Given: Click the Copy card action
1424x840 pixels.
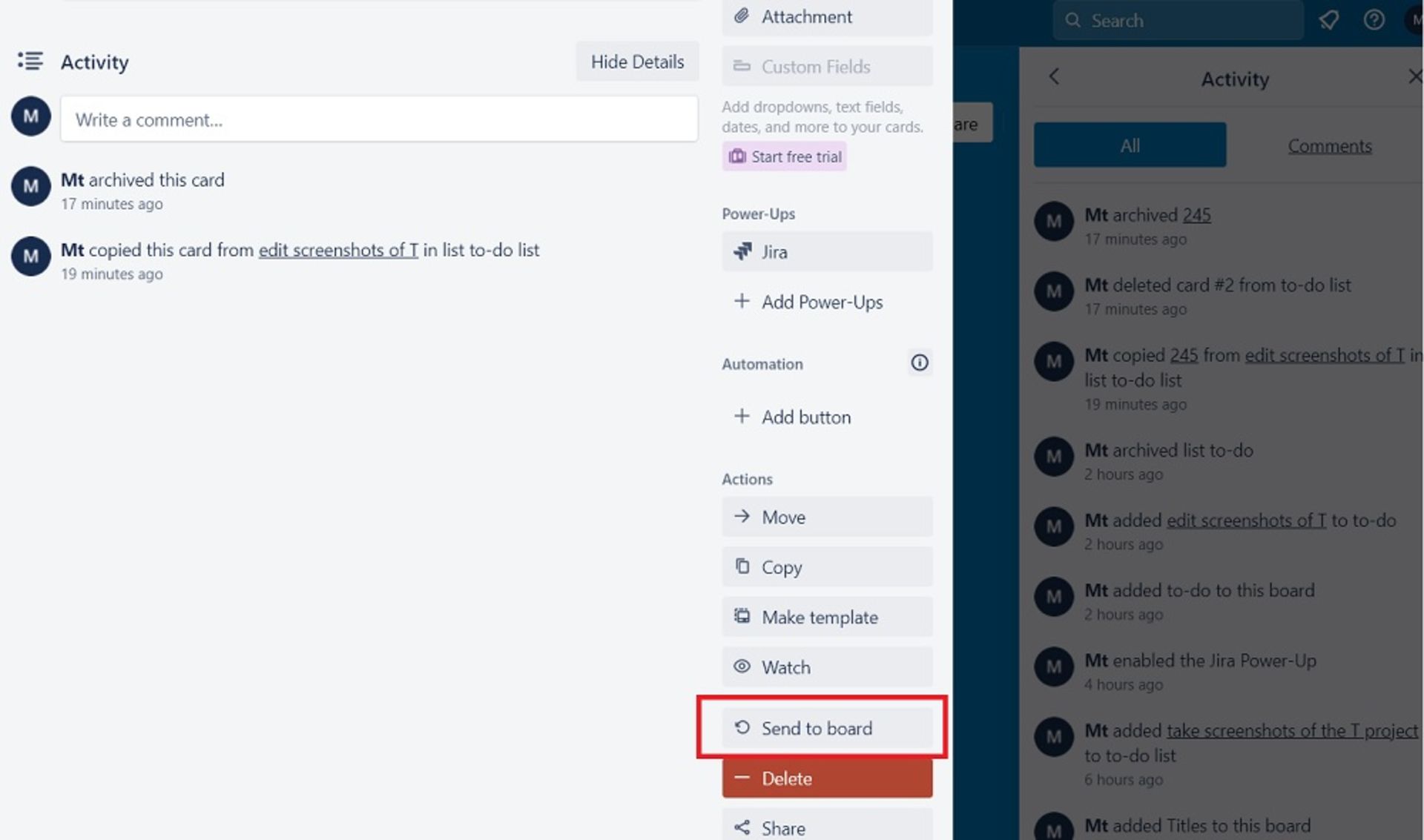Looking at the screenshot, I should pyautogui.click(x=826, y=567).
